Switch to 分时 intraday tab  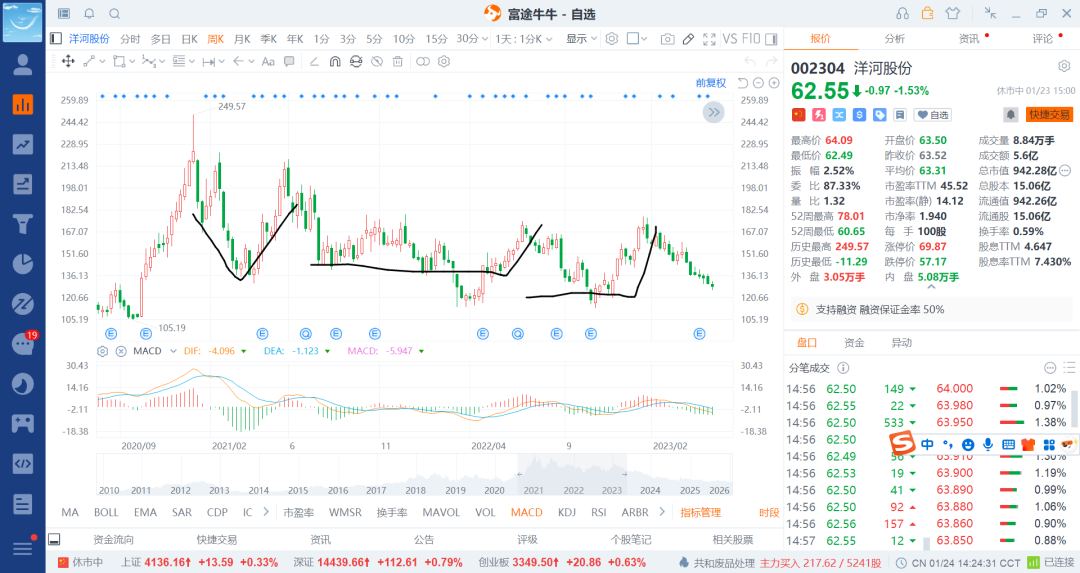point(130,39)
